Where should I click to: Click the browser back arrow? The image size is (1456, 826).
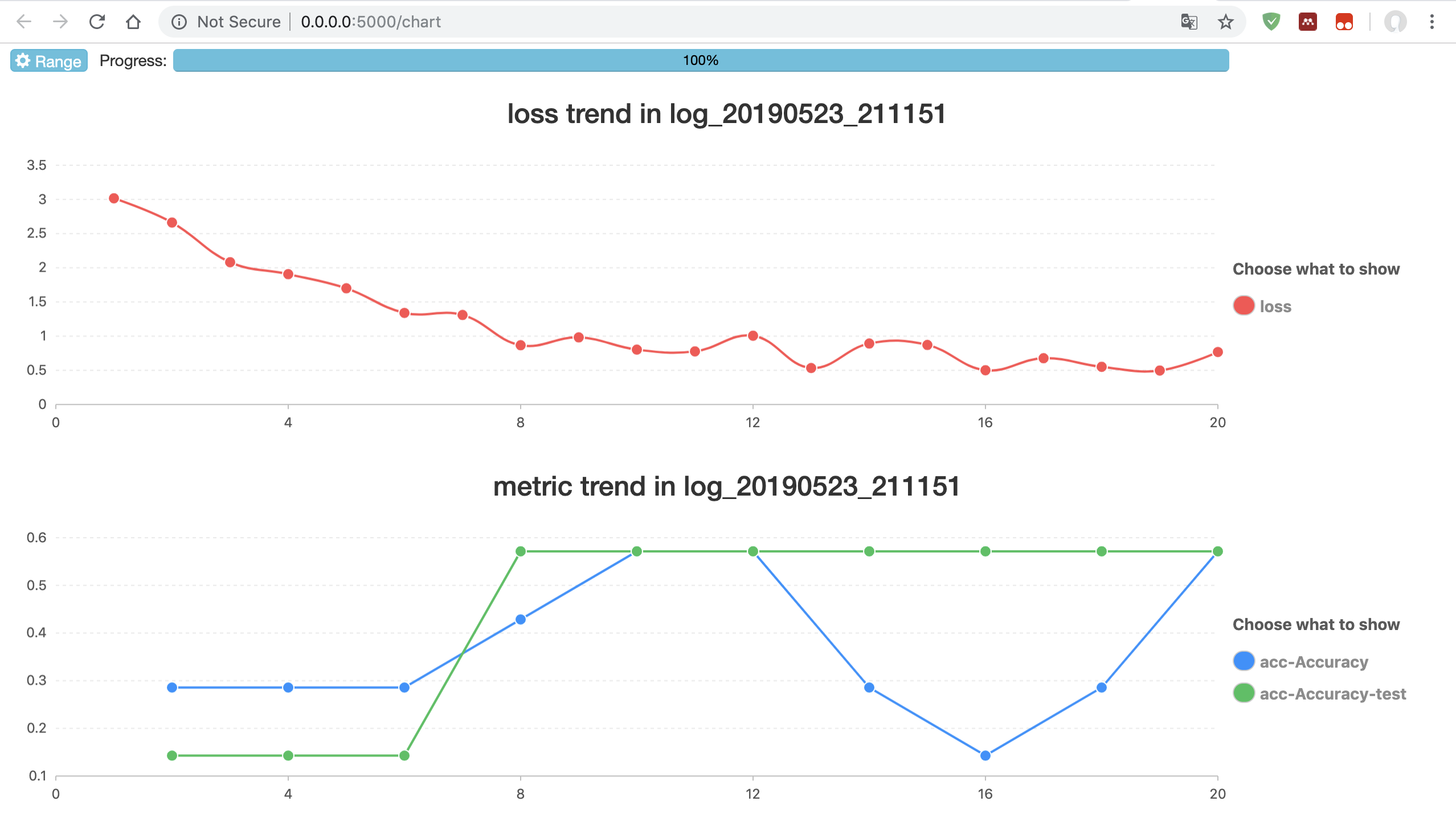click(x=23, y=22)
